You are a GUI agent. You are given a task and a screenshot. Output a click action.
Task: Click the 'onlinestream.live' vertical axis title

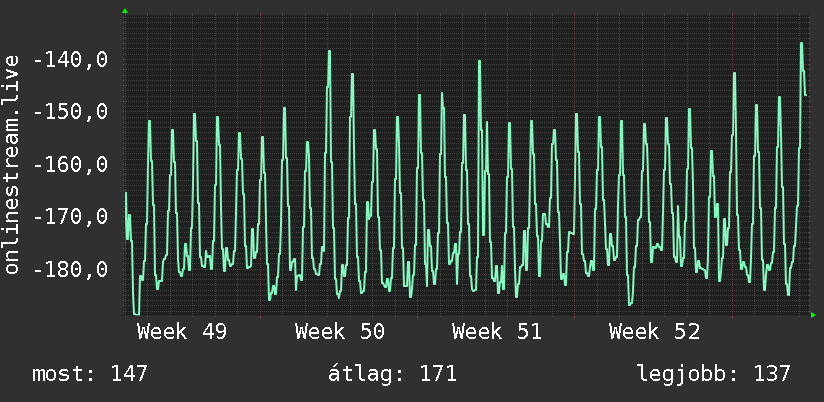12,164
